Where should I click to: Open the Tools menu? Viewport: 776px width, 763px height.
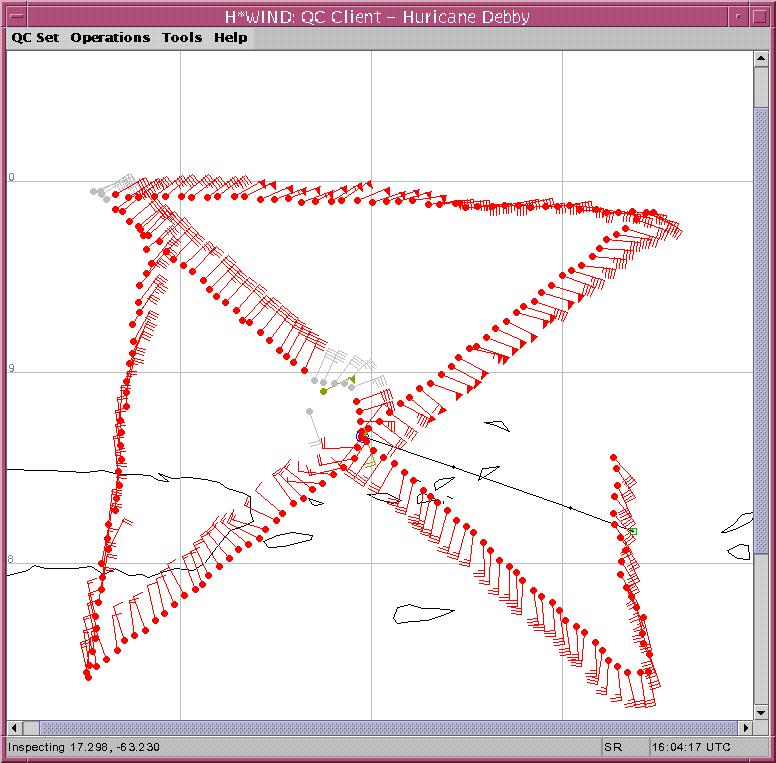(182, 37)
